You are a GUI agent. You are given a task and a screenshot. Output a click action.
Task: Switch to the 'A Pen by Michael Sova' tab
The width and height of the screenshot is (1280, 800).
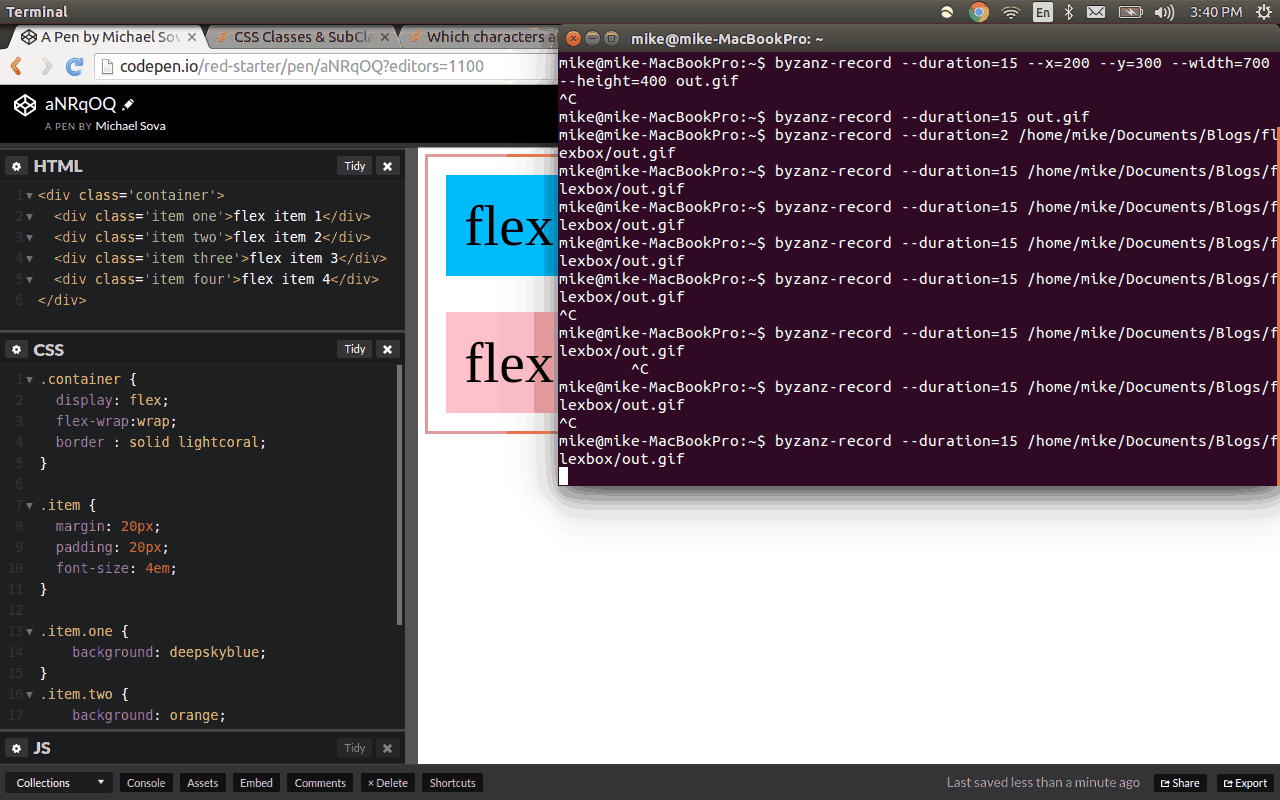111,37
